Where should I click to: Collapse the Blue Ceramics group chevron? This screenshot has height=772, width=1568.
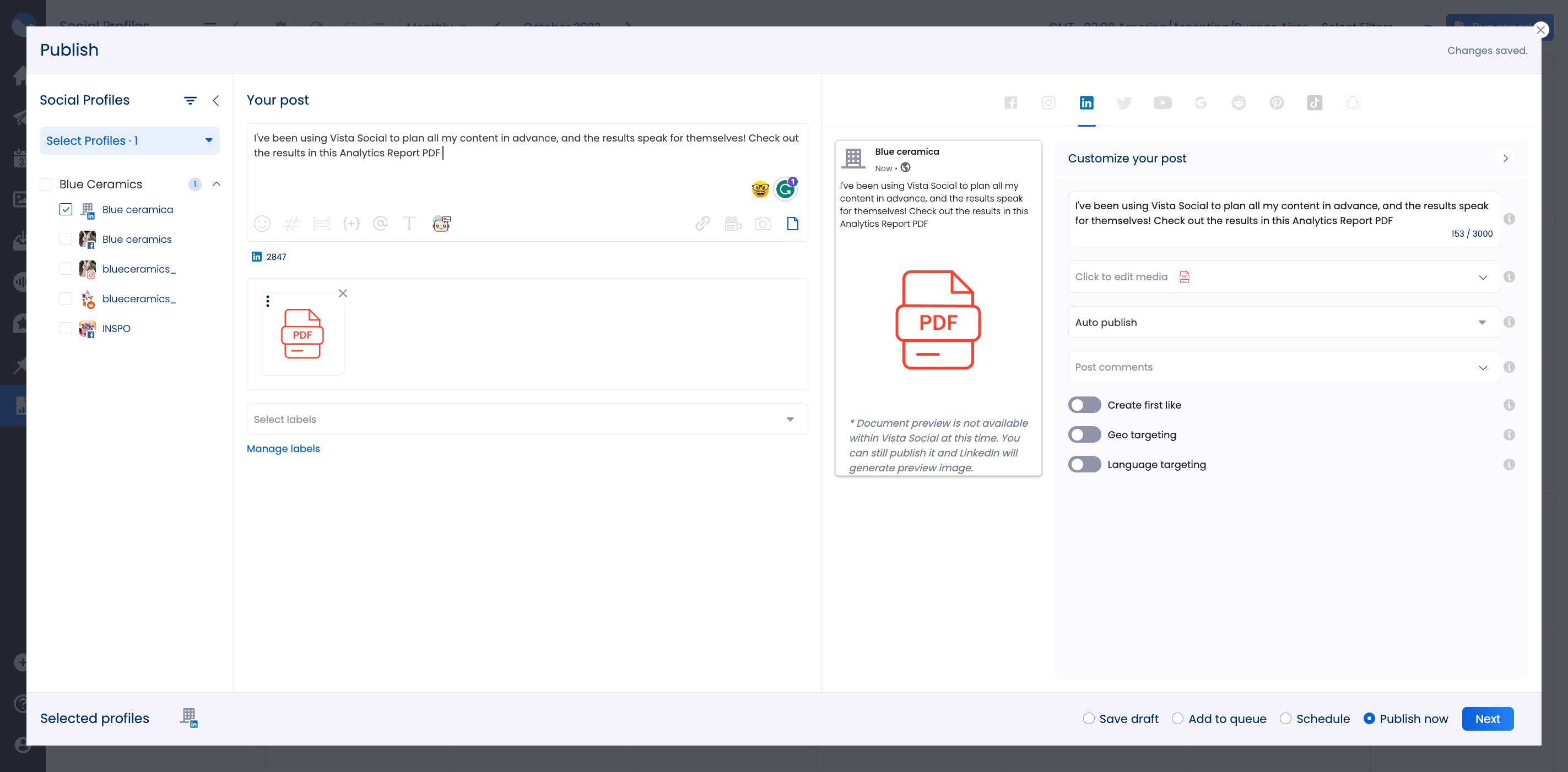[216, 184]
